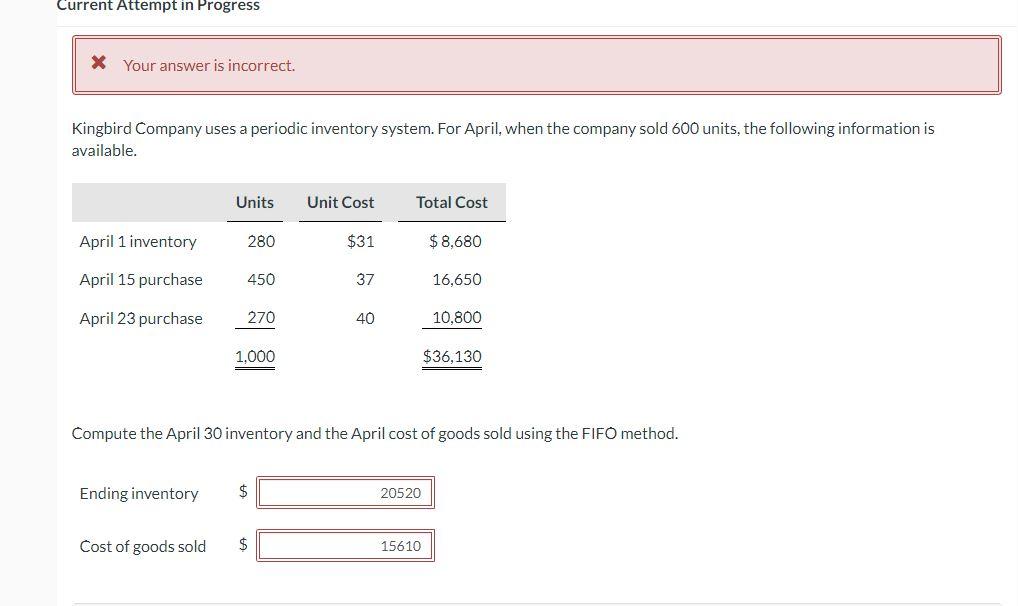The image size is (1018, 606).
Task: Click the dollar sign beside Cost of goods sold
Action: [x=242, y=544]
